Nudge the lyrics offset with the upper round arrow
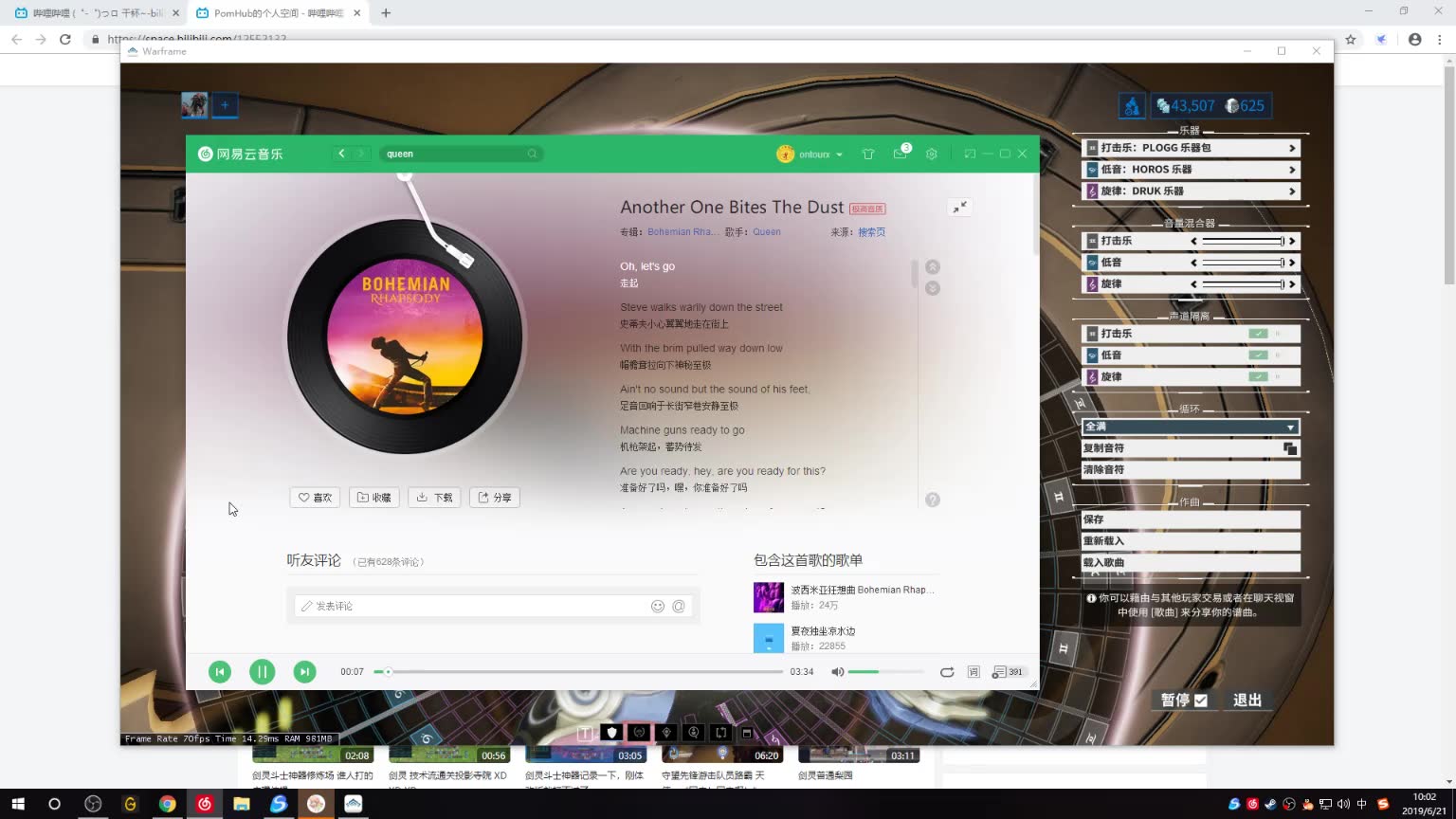 coord(933,267)
